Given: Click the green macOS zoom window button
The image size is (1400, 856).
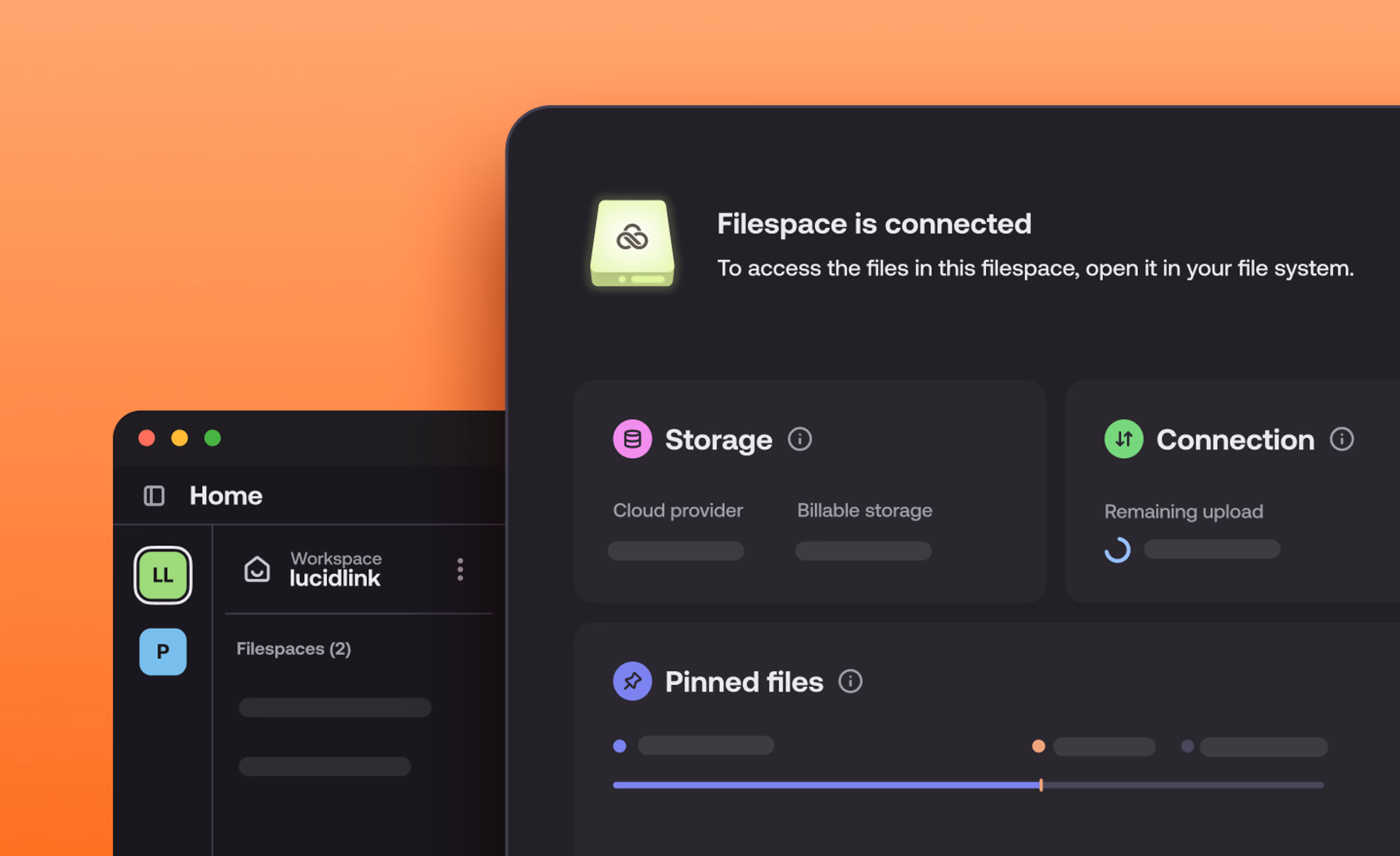Looking at the screenshot, I should point(213,438).
